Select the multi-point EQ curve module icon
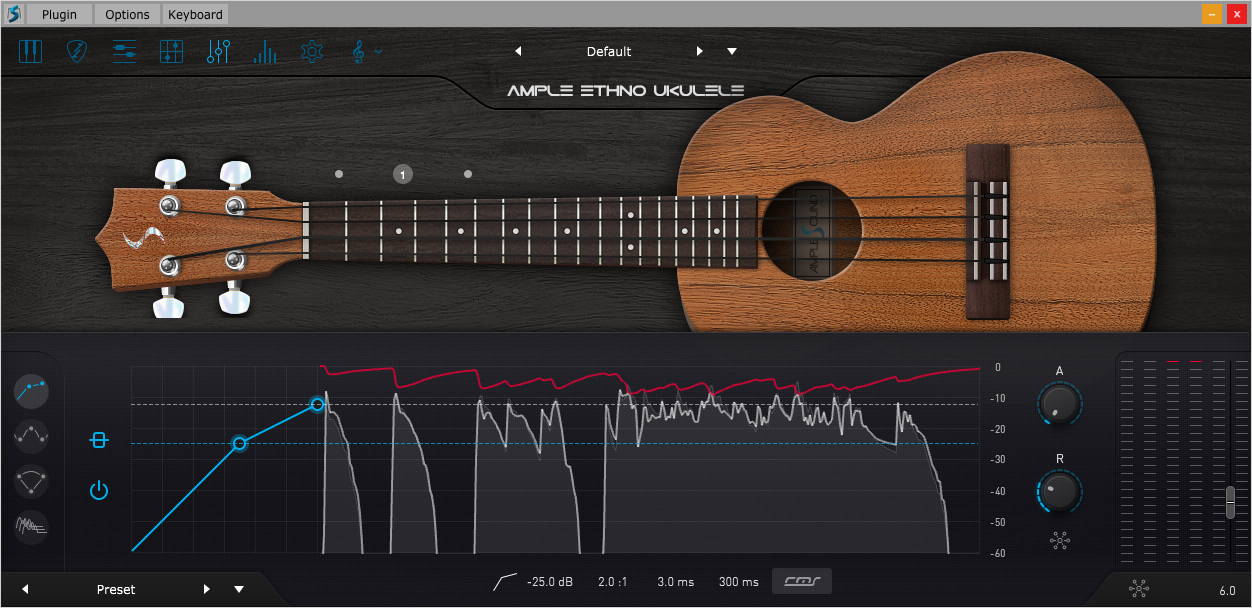The width and height of the screenshot is (1252, 608). click(x=32, y=434)
